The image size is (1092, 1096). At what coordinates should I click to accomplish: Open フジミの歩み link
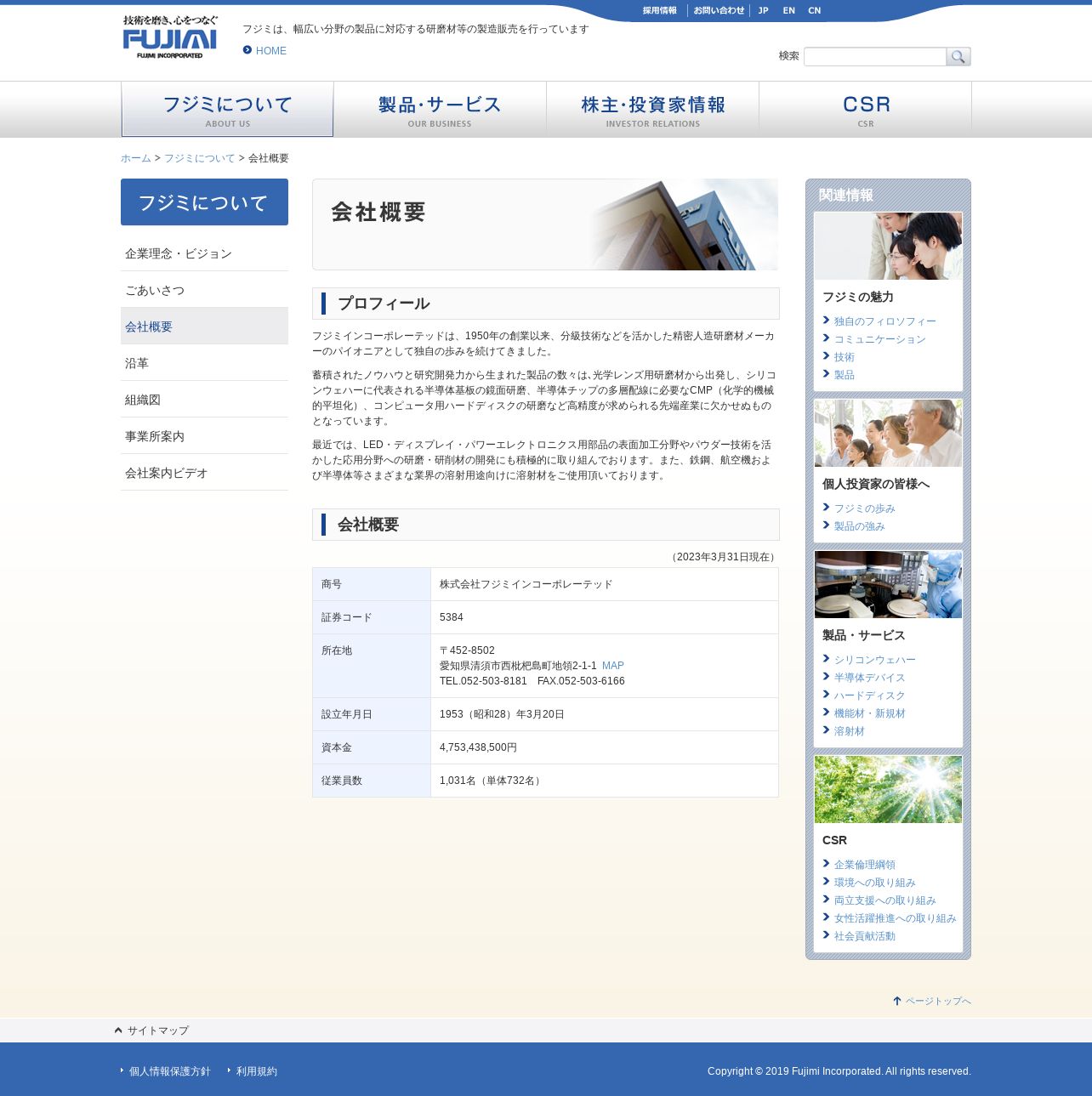[864, 508]
